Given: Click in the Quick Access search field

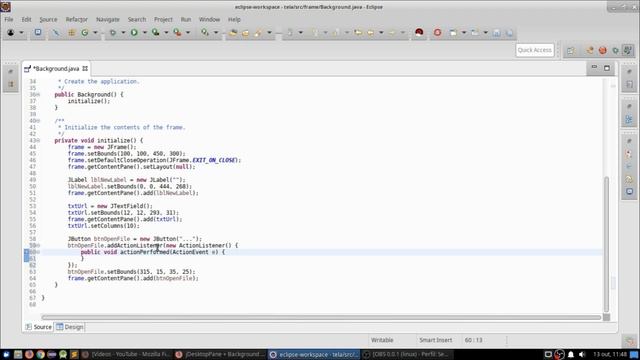Looking at the screenshot, I should click(x=534, y=50).
